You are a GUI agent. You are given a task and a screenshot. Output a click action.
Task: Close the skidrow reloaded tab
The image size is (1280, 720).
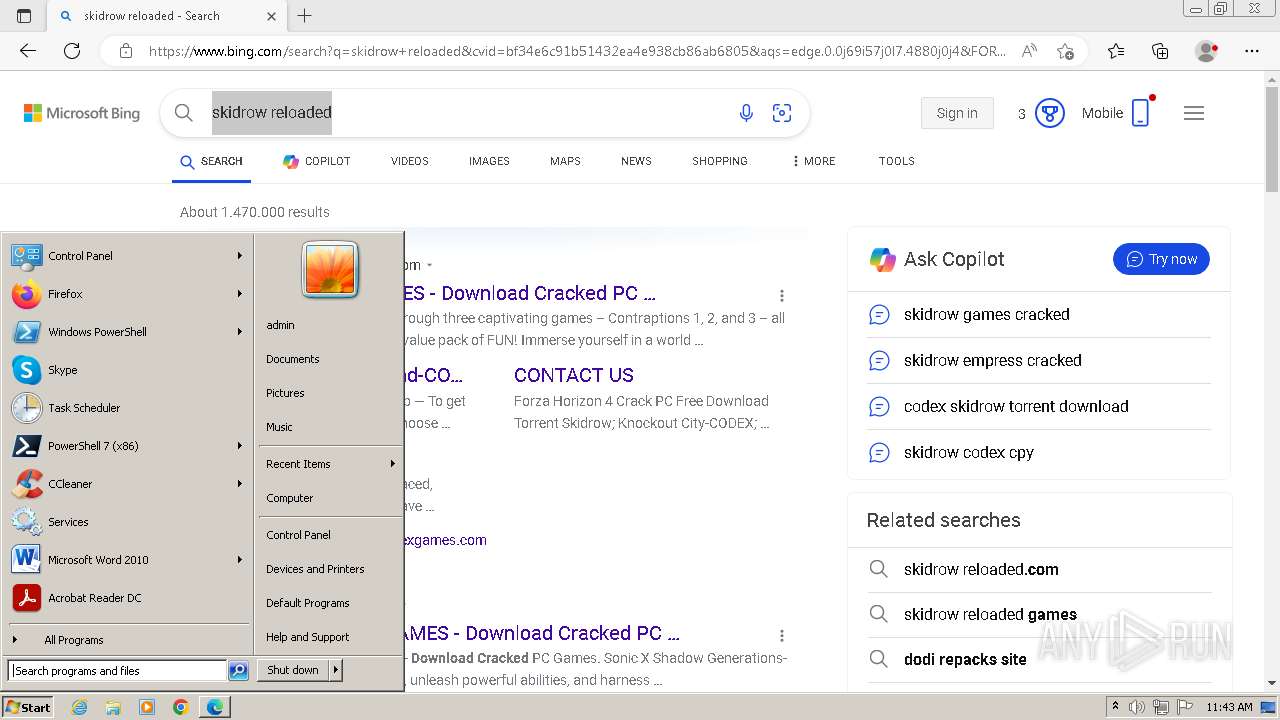click(272, 16)
